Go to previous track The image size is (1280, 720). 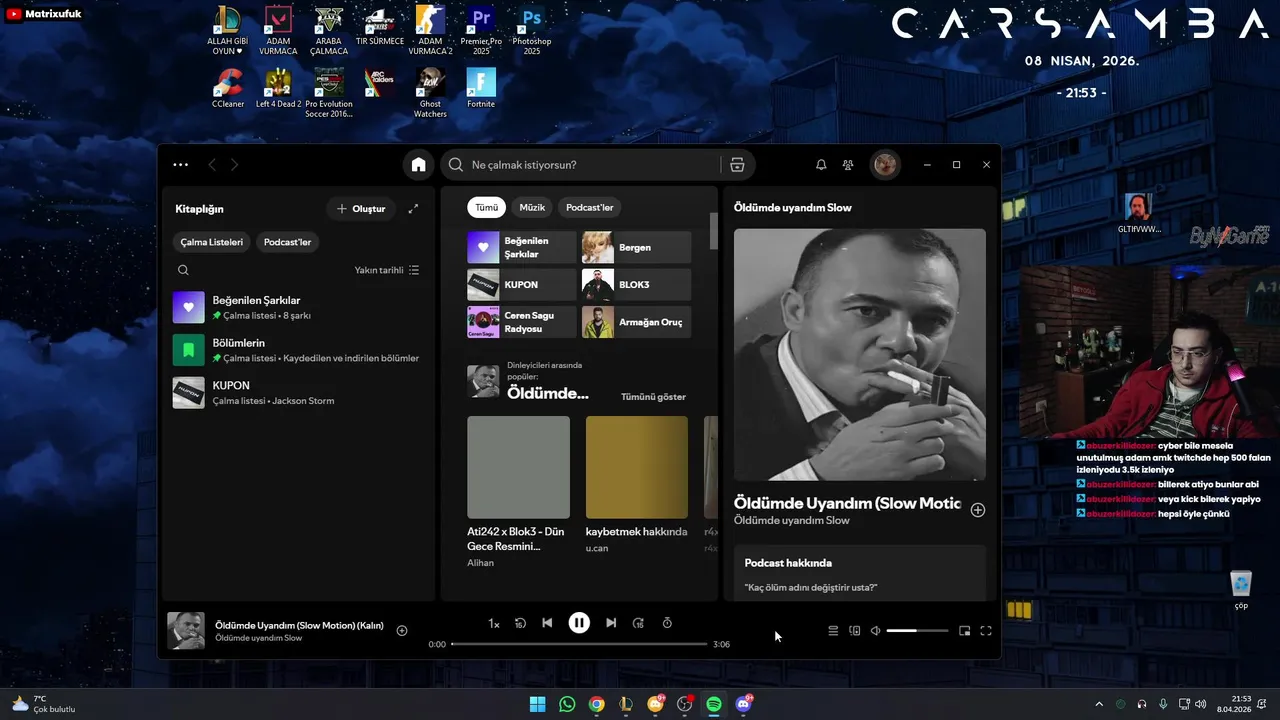(x=547, y=623)
